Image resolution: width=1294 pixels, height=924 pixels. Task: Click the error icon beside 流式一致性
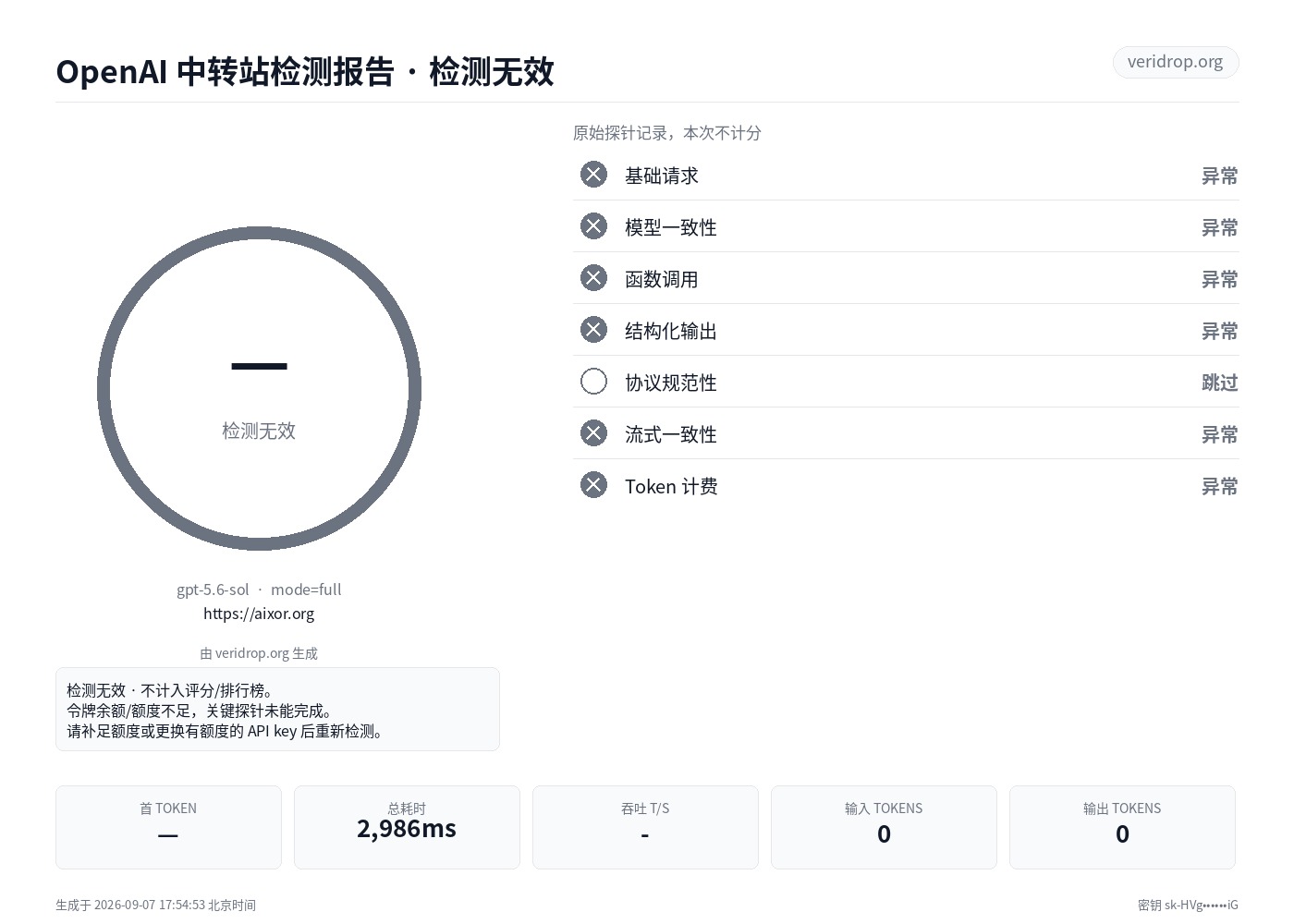coord(593,433)
